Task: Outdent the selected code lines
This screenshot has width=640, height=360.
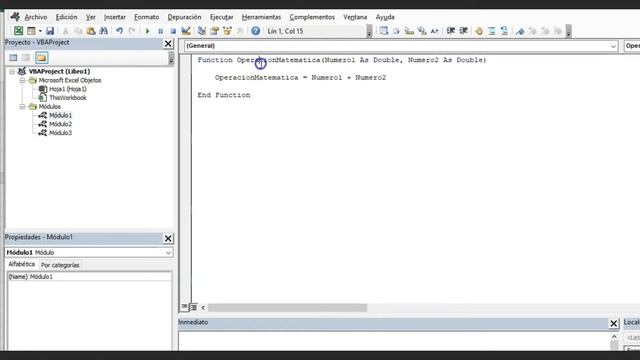Action: pyautogui.click(x=463, y=31)
